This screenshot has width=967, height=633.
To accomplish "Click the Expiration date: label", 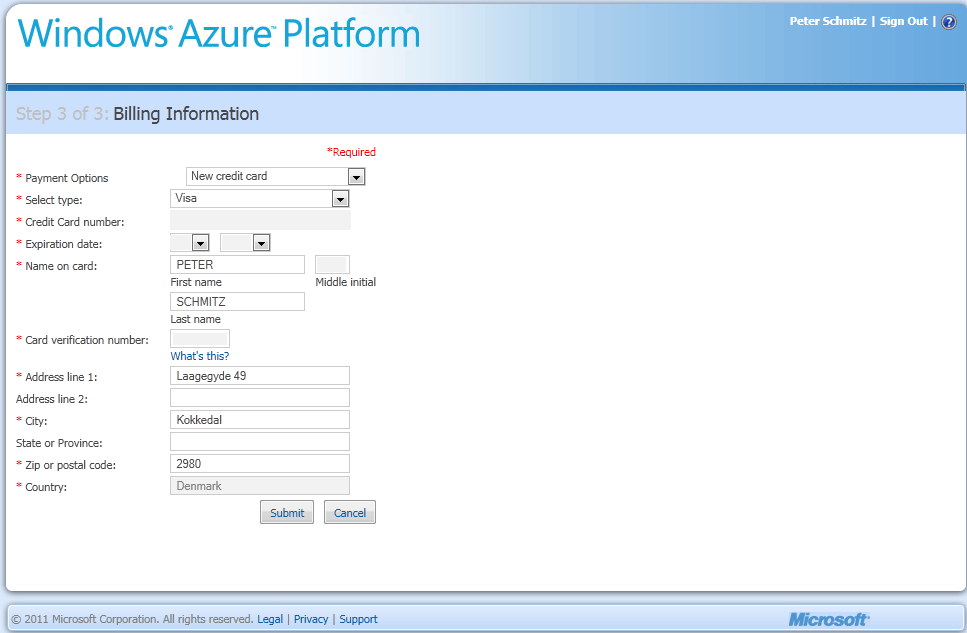I will 64,244.
